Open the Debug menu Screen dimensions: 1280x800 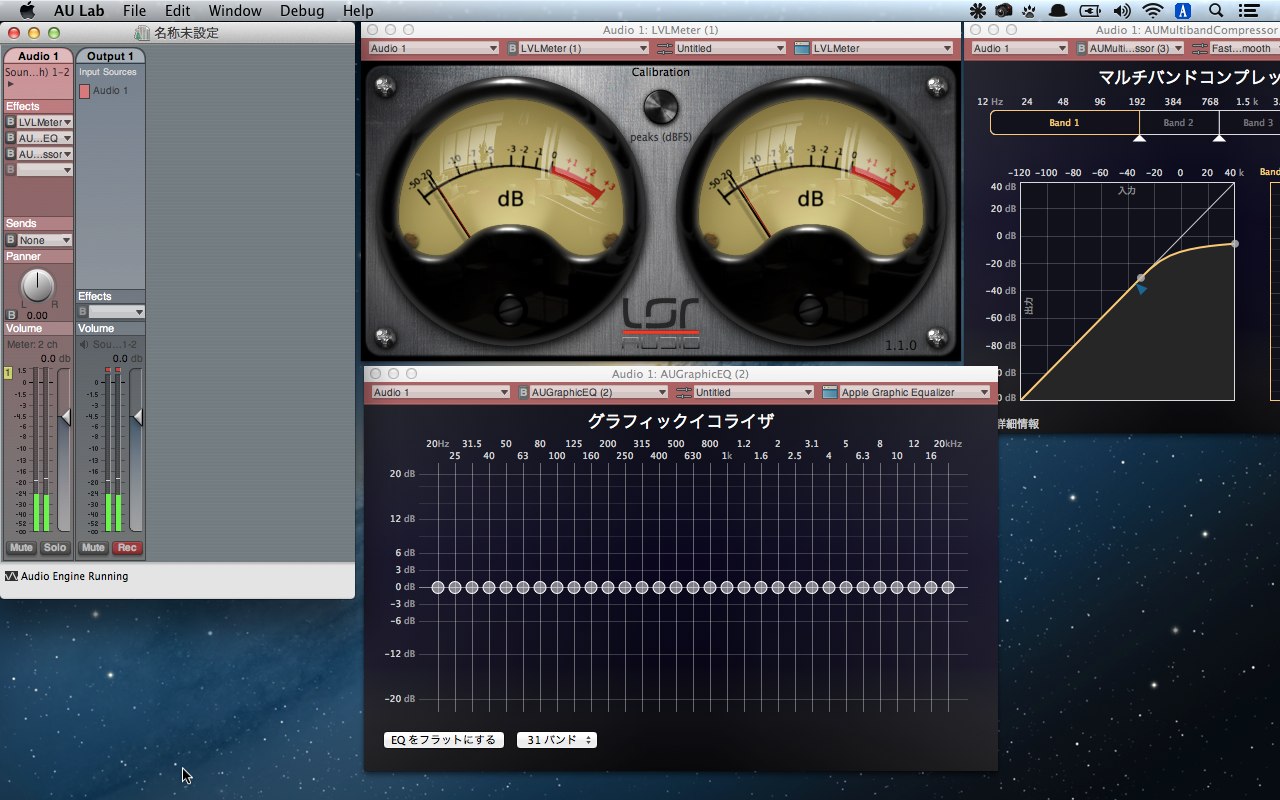pyautogui.click(x=301, y=11)
